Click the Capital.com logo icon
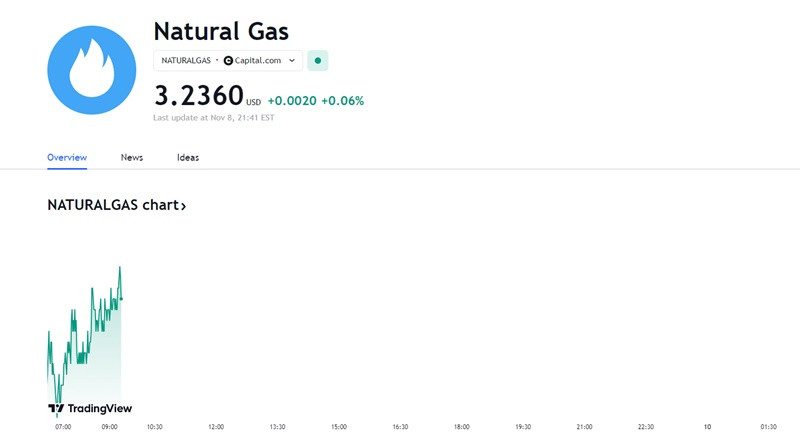The height and width of the screenshot is (440, 800). click(229, 61)
